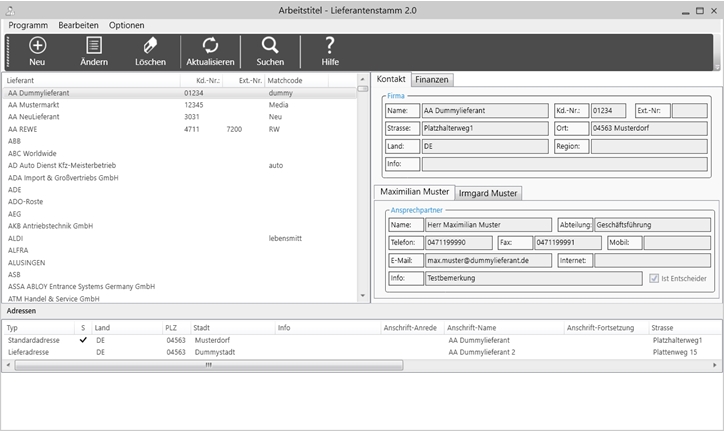This screenshot has height=434, width=724.
Task: Sort list by Matchcode column header
Action: pos(286,79)
